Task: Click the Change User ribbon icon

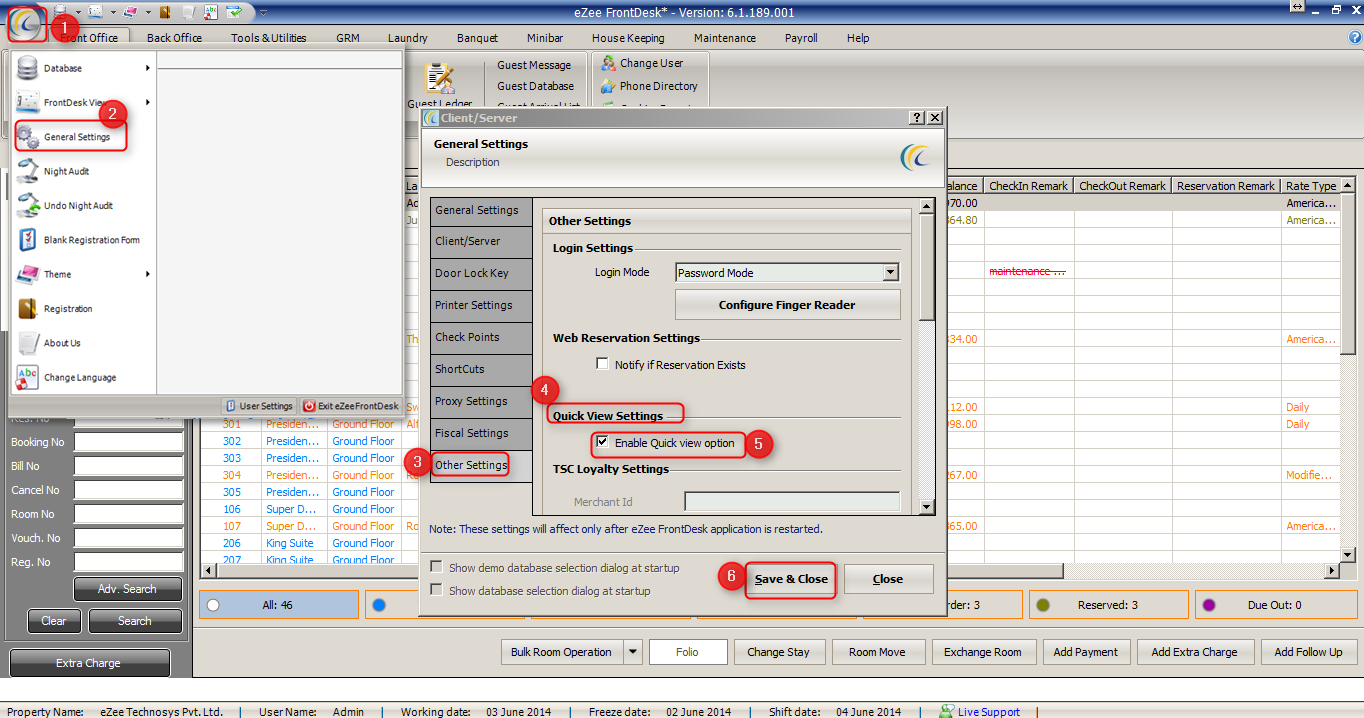Action: click(608, 63)
